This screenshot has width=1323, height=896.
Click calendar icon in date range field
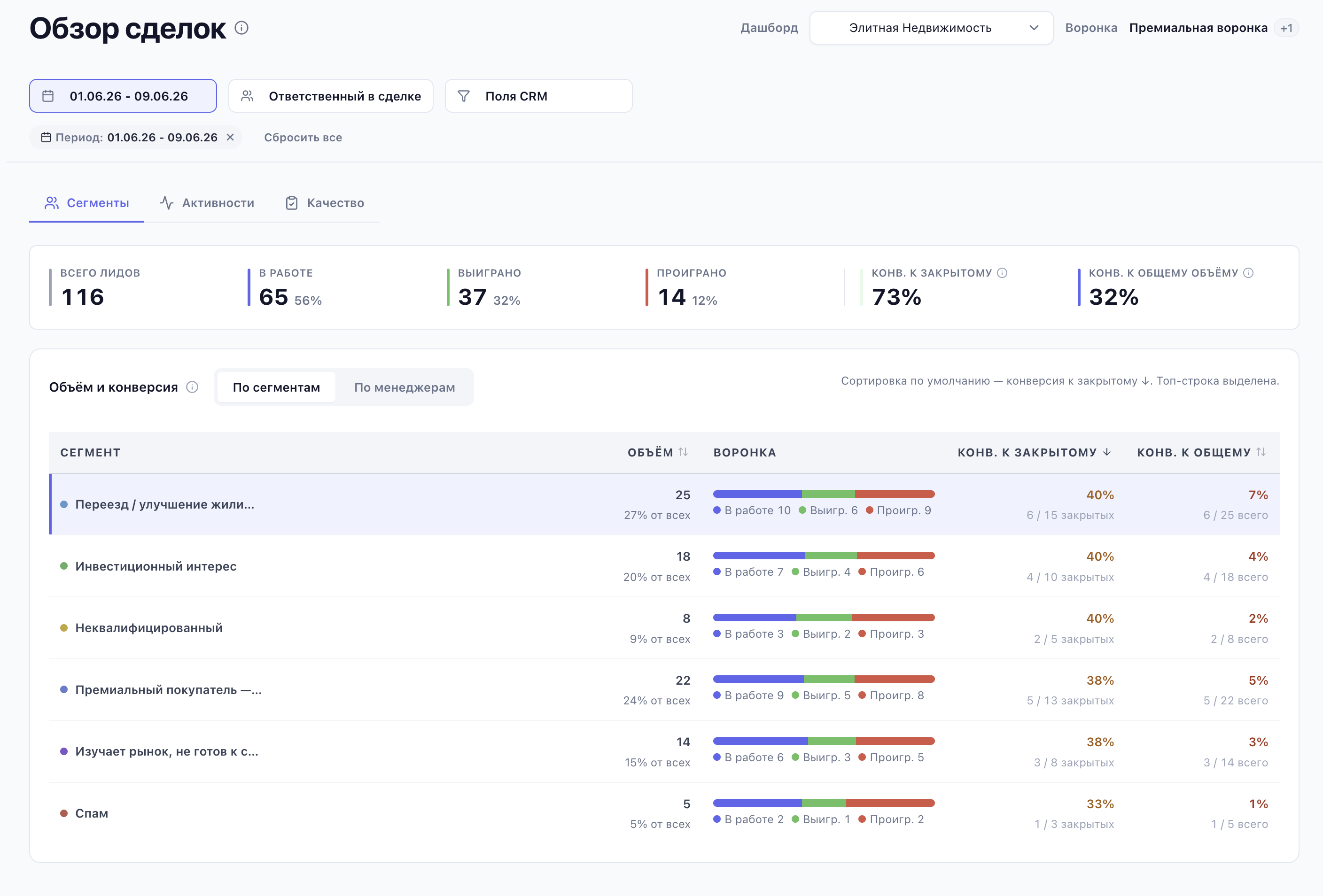point(48,96)
